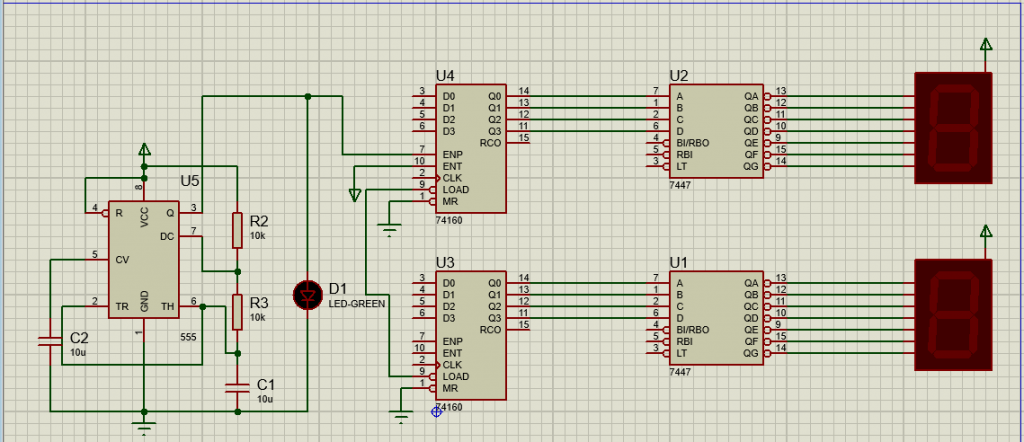Click the 10k value under R2
This screenshot has height=442, width=1024.
[258, 236]
